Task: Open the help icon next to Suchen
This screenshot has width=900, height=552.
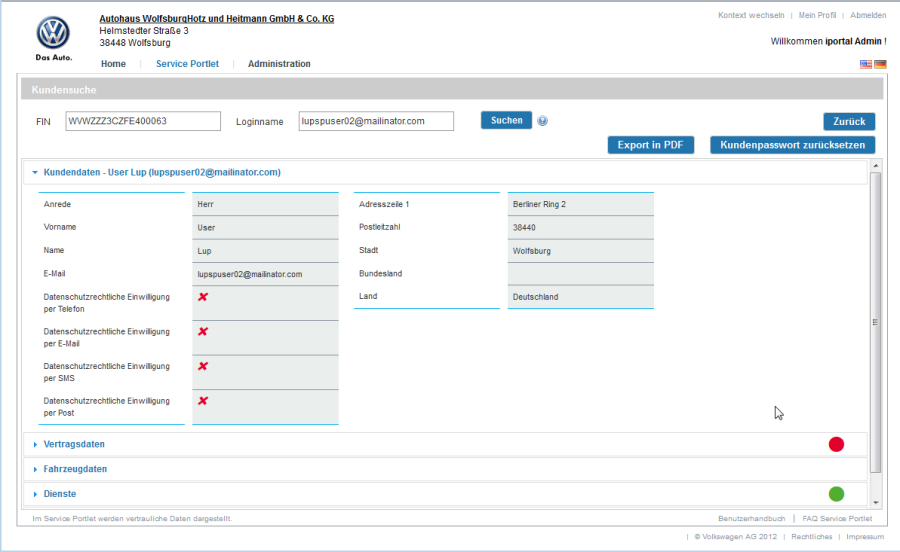Action: click(543, 121)
